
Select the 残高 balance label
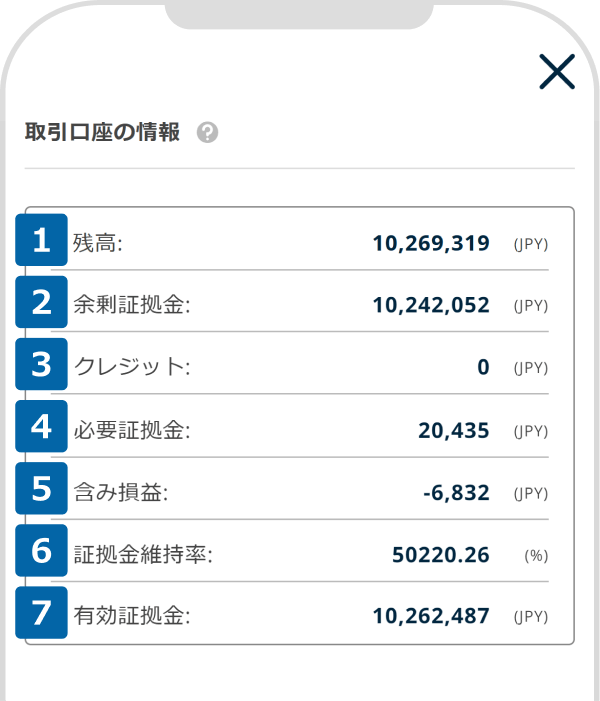[x=97, y=243]
